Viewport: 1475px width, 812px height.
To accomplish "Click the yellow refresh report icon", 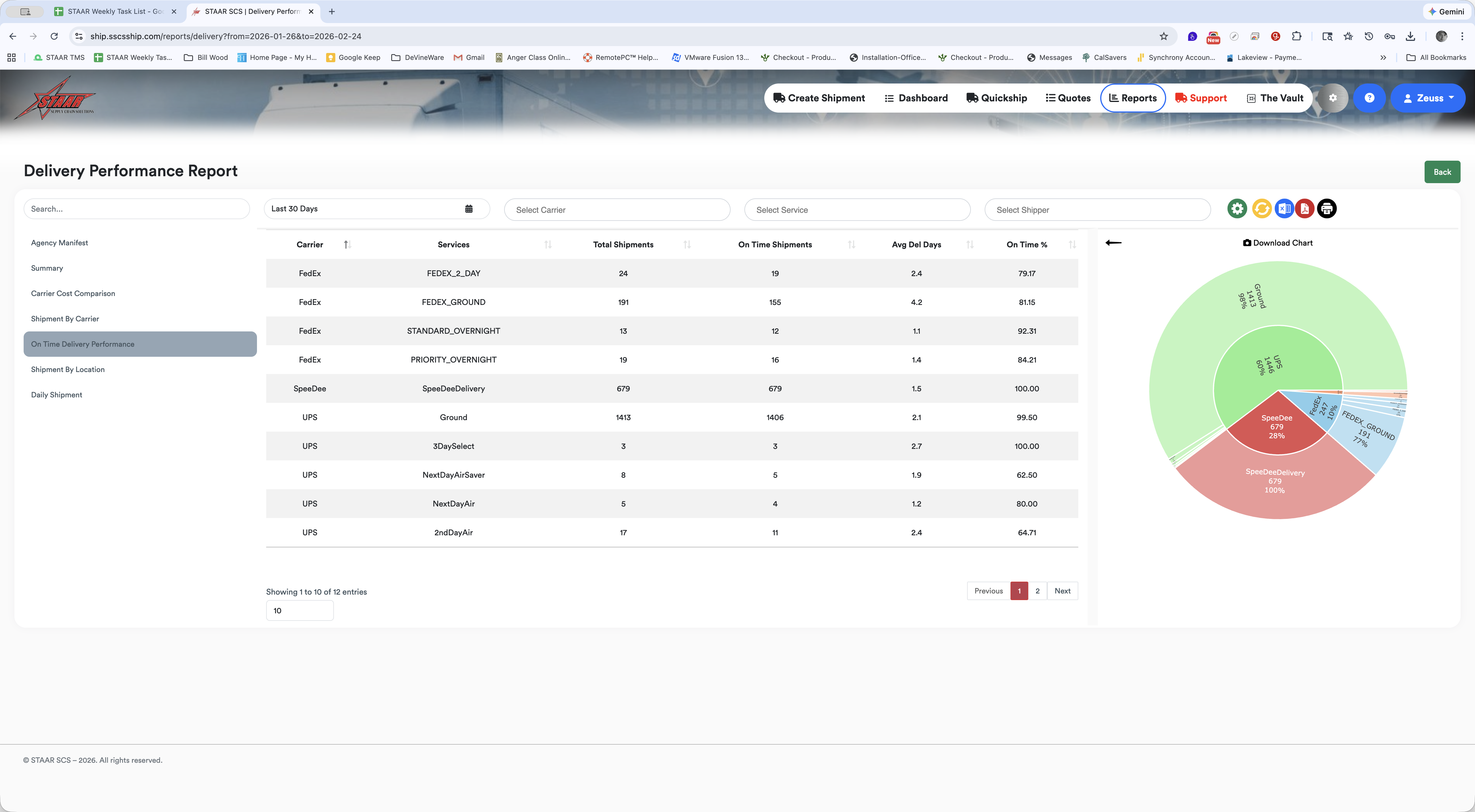I will 1262,209.
